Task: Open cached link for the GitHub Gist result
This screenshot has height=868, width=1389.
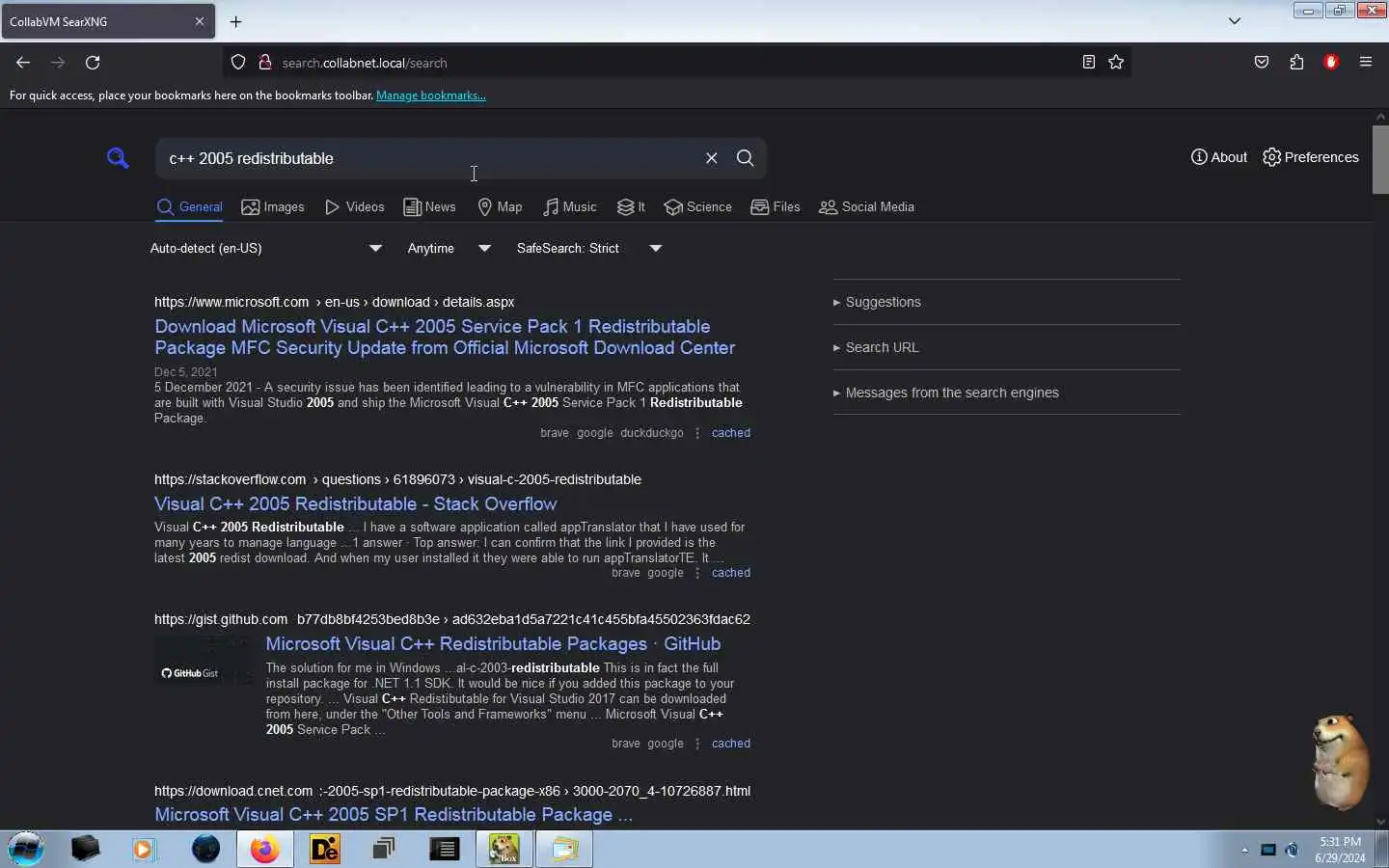Action: click(x=731, y=744)
